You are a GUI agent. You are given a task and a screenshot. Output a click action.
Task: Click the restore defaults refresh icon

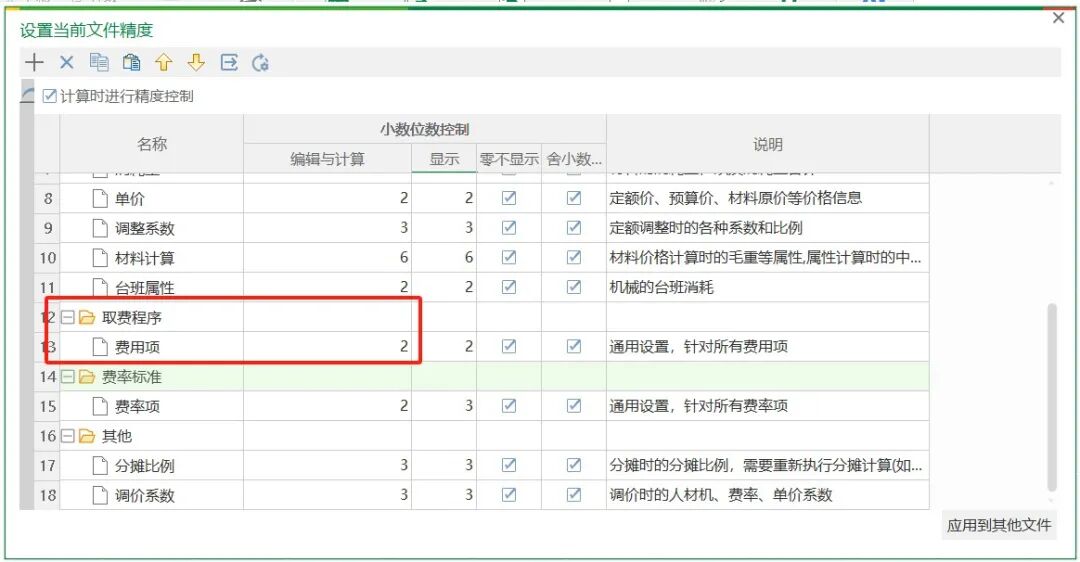pyautogui.click(x=260, y=63)
